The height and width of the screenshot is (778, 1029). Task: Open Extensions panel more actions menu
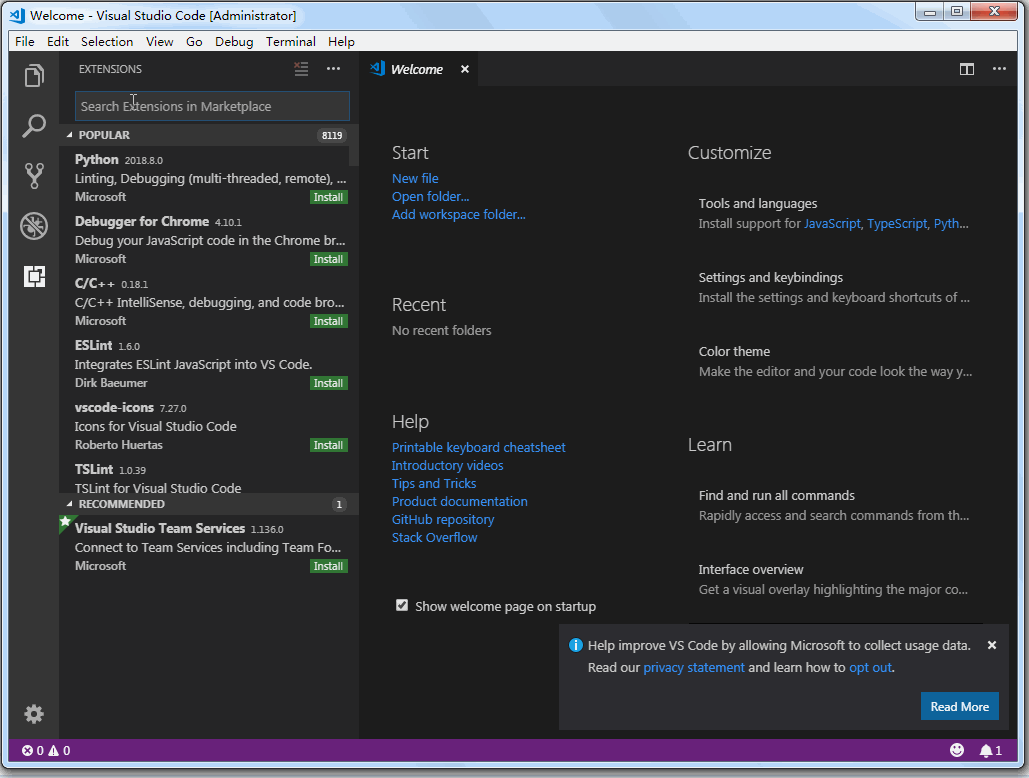tap(333, 69)
